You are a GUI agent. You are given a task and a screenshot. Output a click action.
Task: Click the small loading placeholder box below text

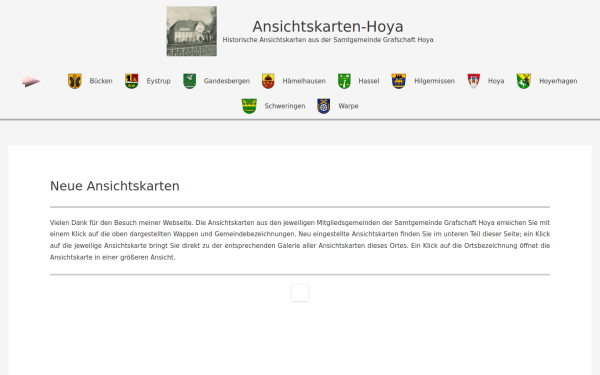(300, 293)
